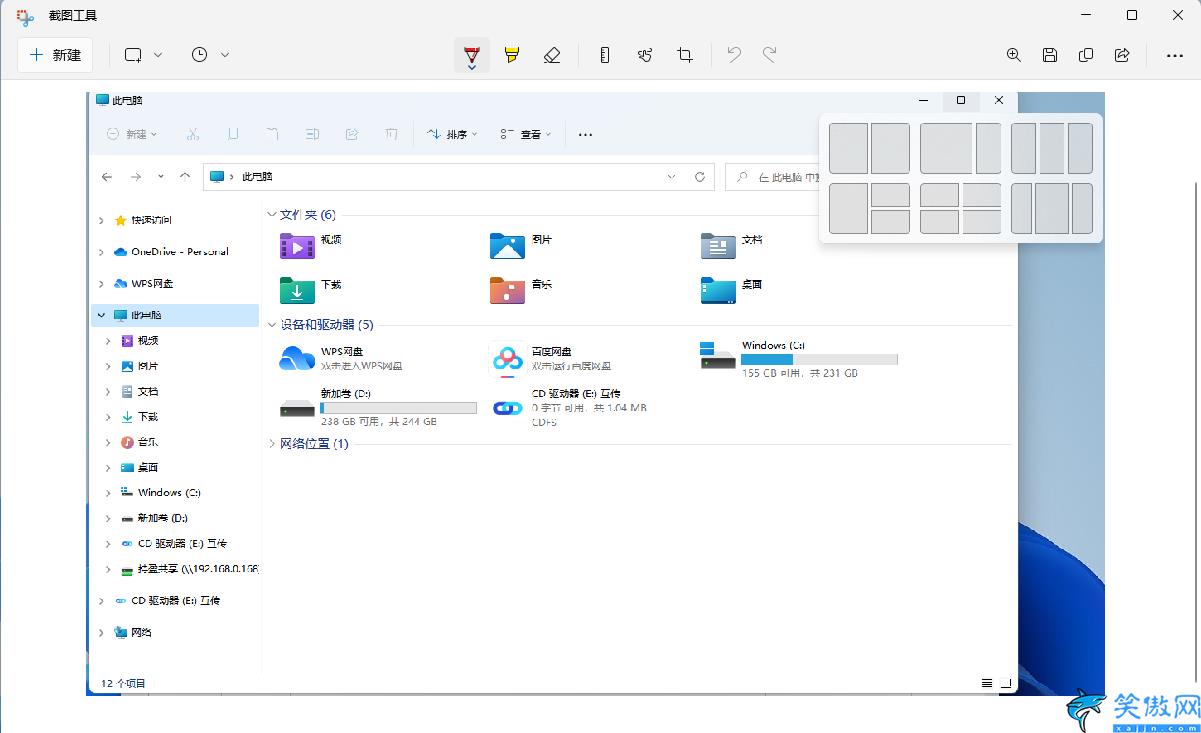Click the Explorer up-one-level arrow
The image size is (1201, 733).
pos(185,176)
